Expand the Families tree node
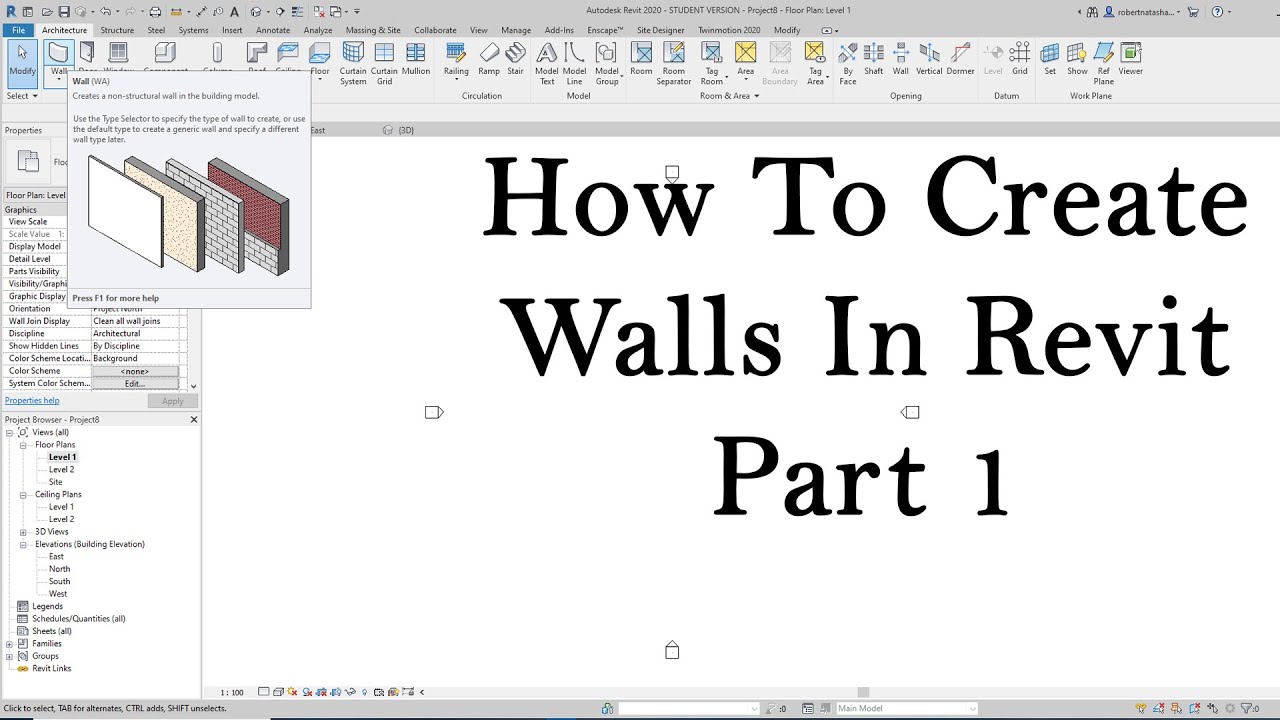Image resolution: width=1280 pixels, height=720 pixels. (10, 644)
